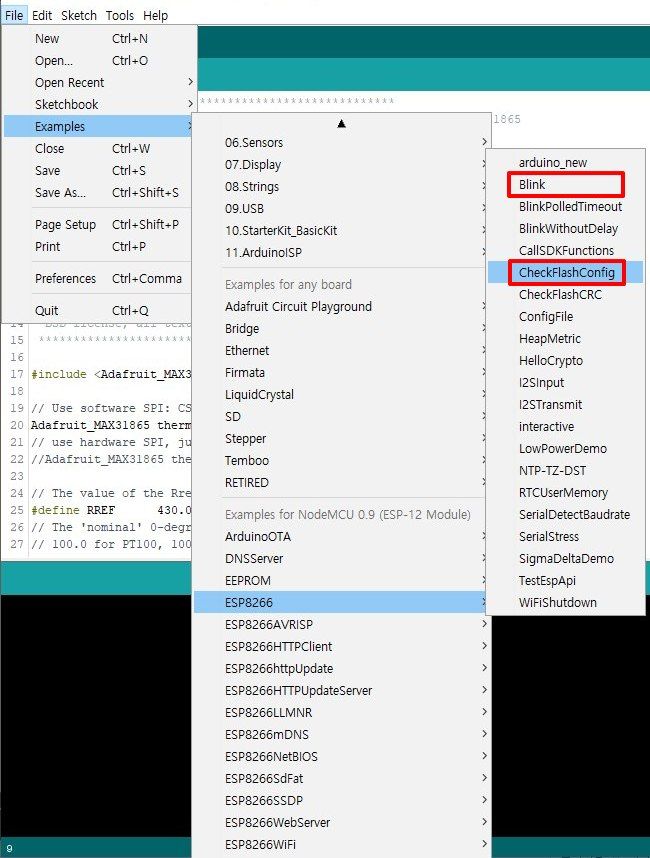
Task: Select the Examples menu entry
Action: tap(99, 126)
